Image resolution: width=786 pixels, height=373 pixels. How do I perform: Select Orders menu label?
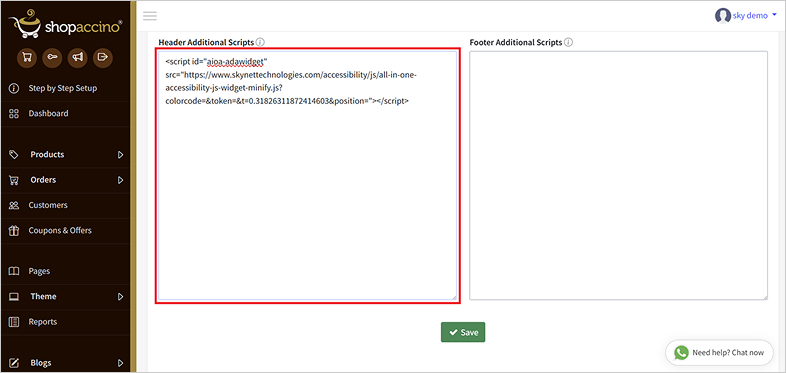43,180
